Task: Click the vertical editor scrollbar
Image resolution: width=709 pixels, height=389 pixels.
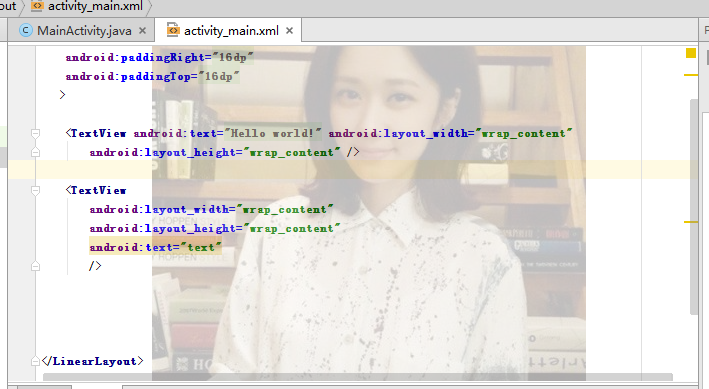Action: pos(694,206)
